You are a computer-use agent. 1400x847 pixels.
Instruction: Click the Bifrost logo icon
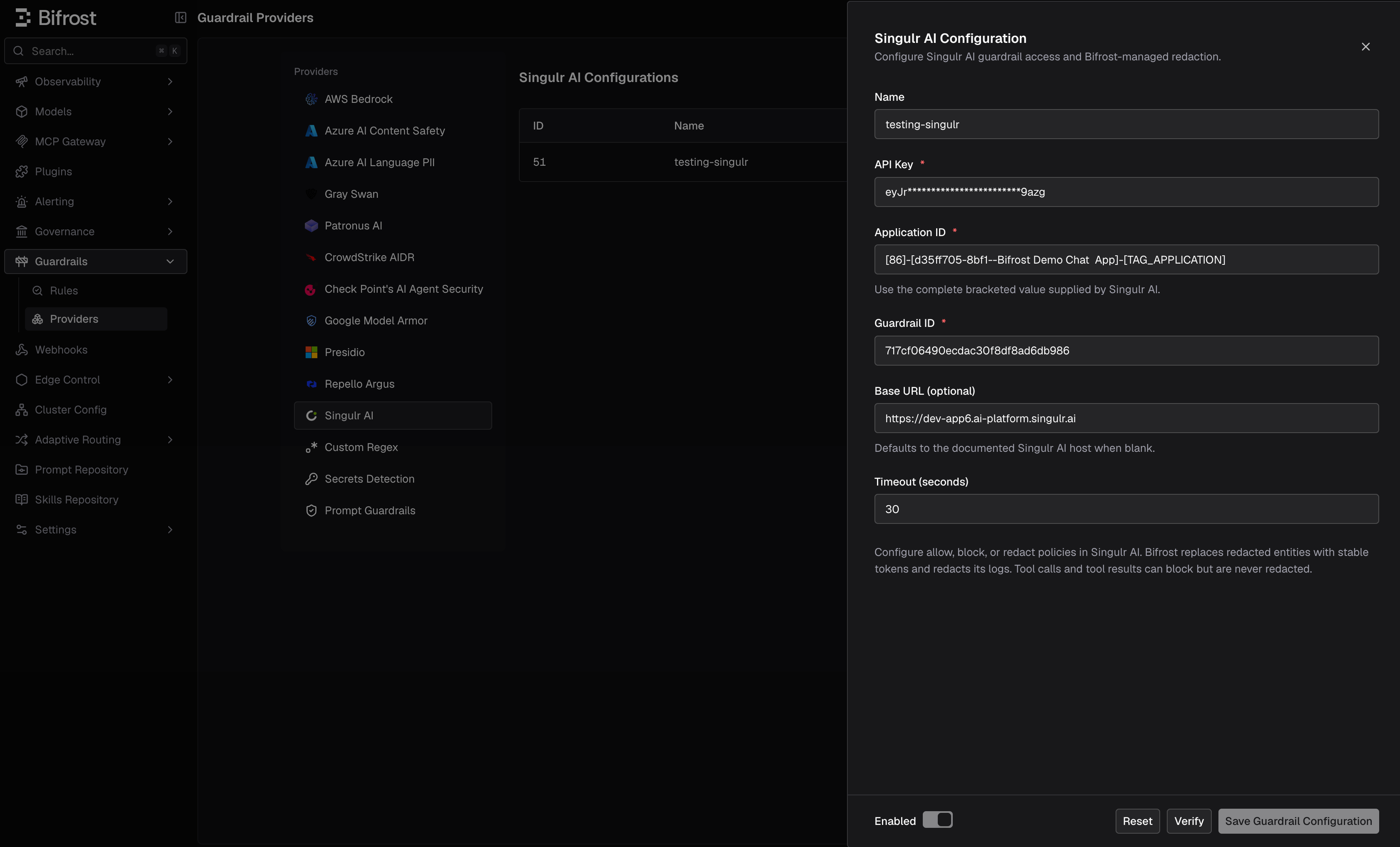(22, 17)
